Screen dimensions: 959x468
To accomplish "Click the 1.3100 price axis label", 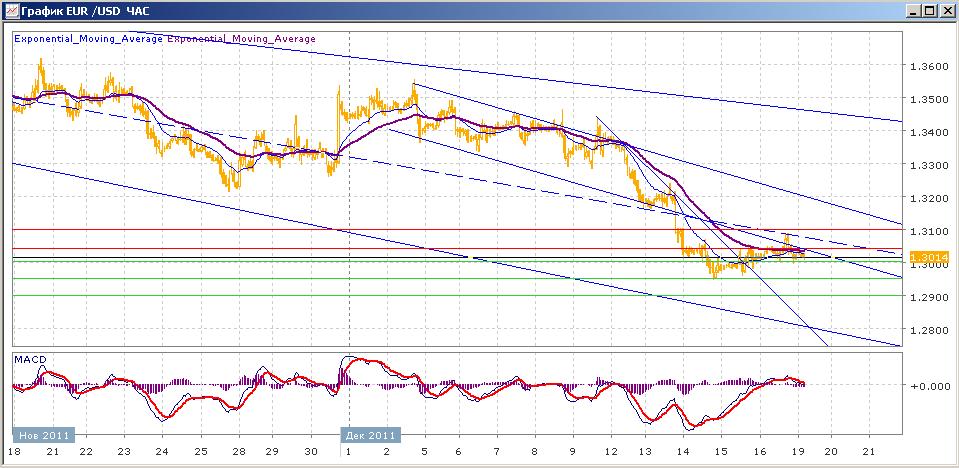I will click(x=929, y=231).
